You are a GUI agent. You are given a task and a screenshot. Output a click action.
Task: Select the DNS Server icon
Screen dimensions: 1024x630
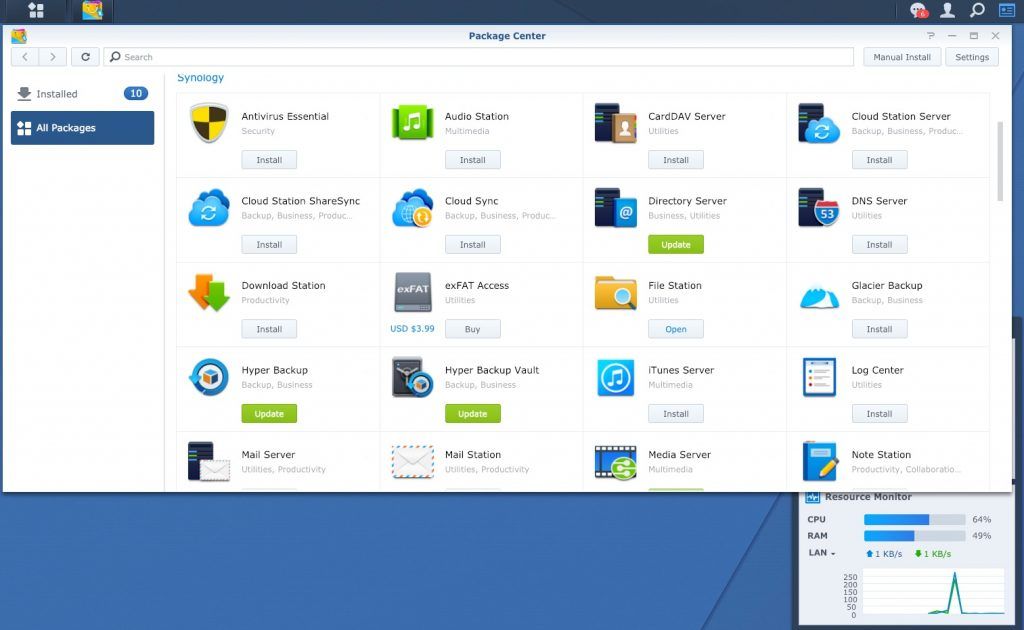coord(818,208)
